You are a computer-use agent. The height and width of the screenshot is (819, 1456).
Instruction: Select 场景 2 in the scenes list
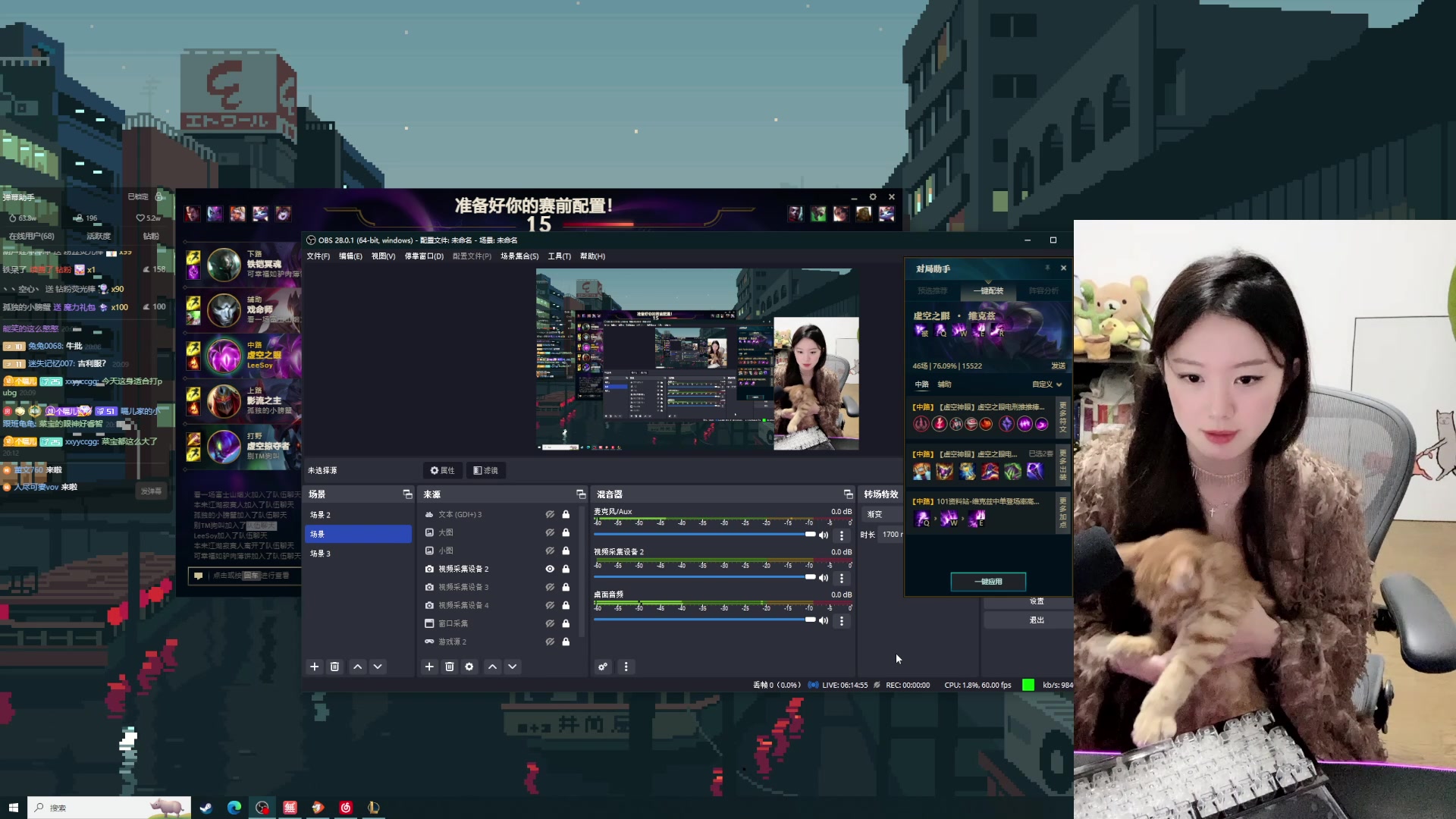tap(358, 515)
